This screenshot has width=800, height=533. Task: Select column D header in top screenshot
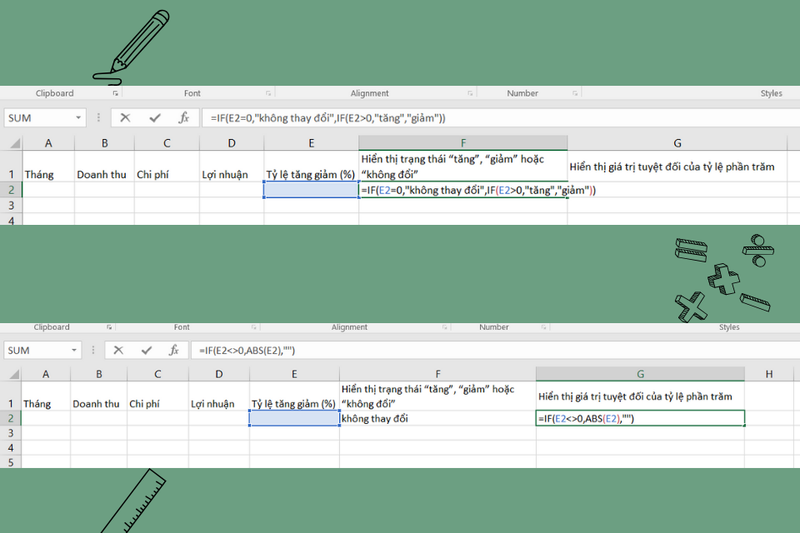[232, 143]
